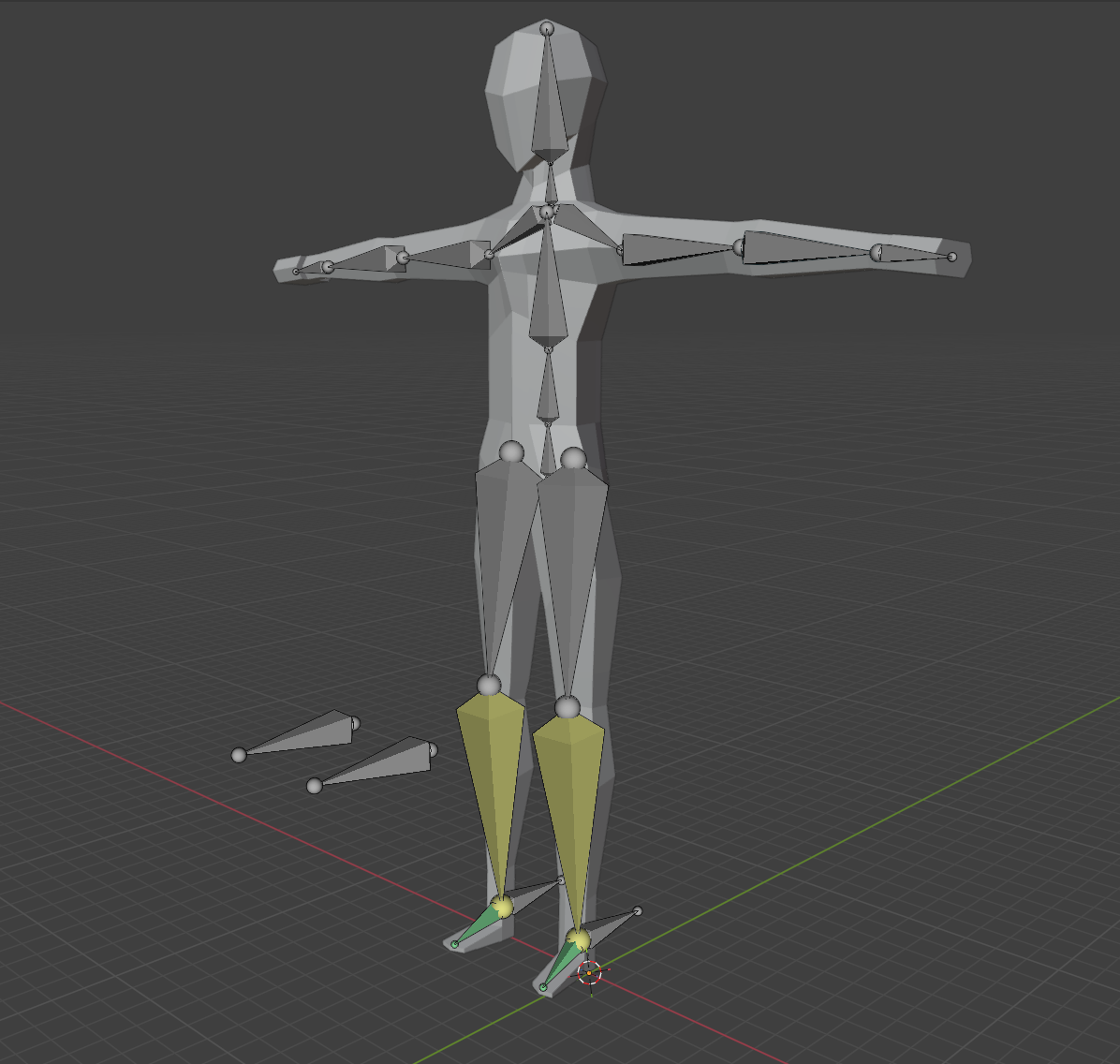Select the hand bone of the shorter-looking arm
Screen dimensions: 1120x1064
(x=312, y=269)
